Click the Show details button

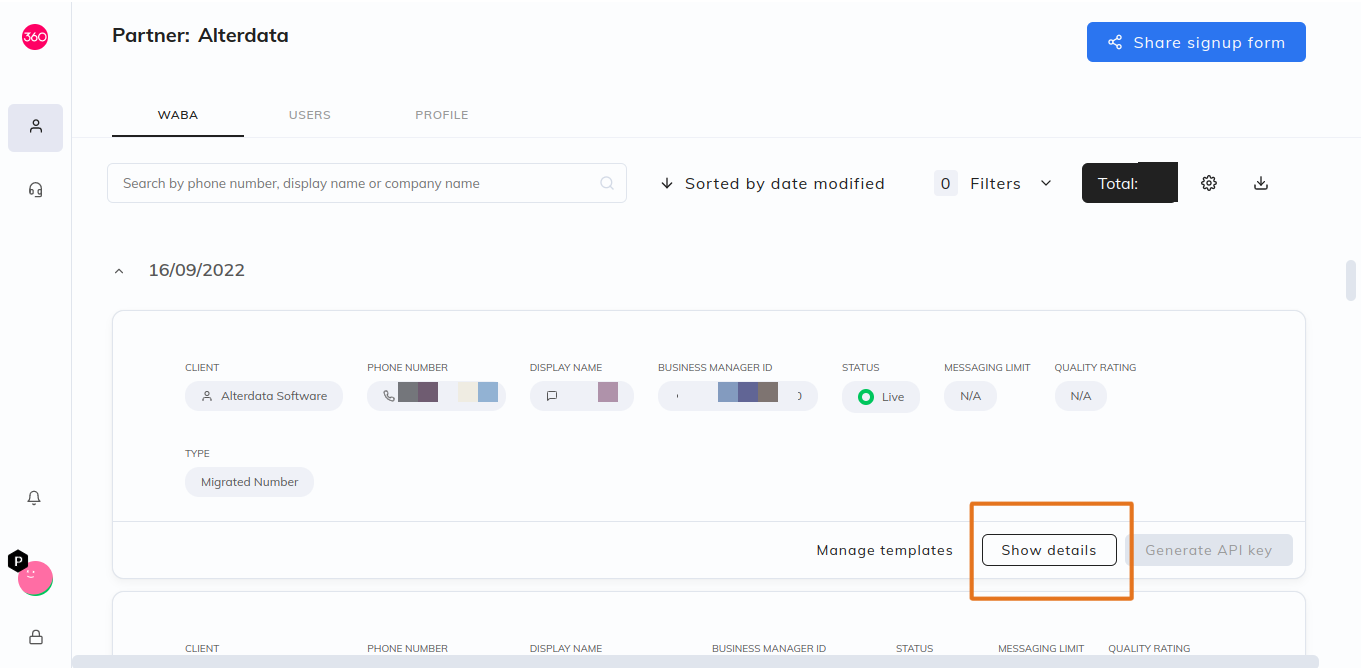coord(1049,550)
